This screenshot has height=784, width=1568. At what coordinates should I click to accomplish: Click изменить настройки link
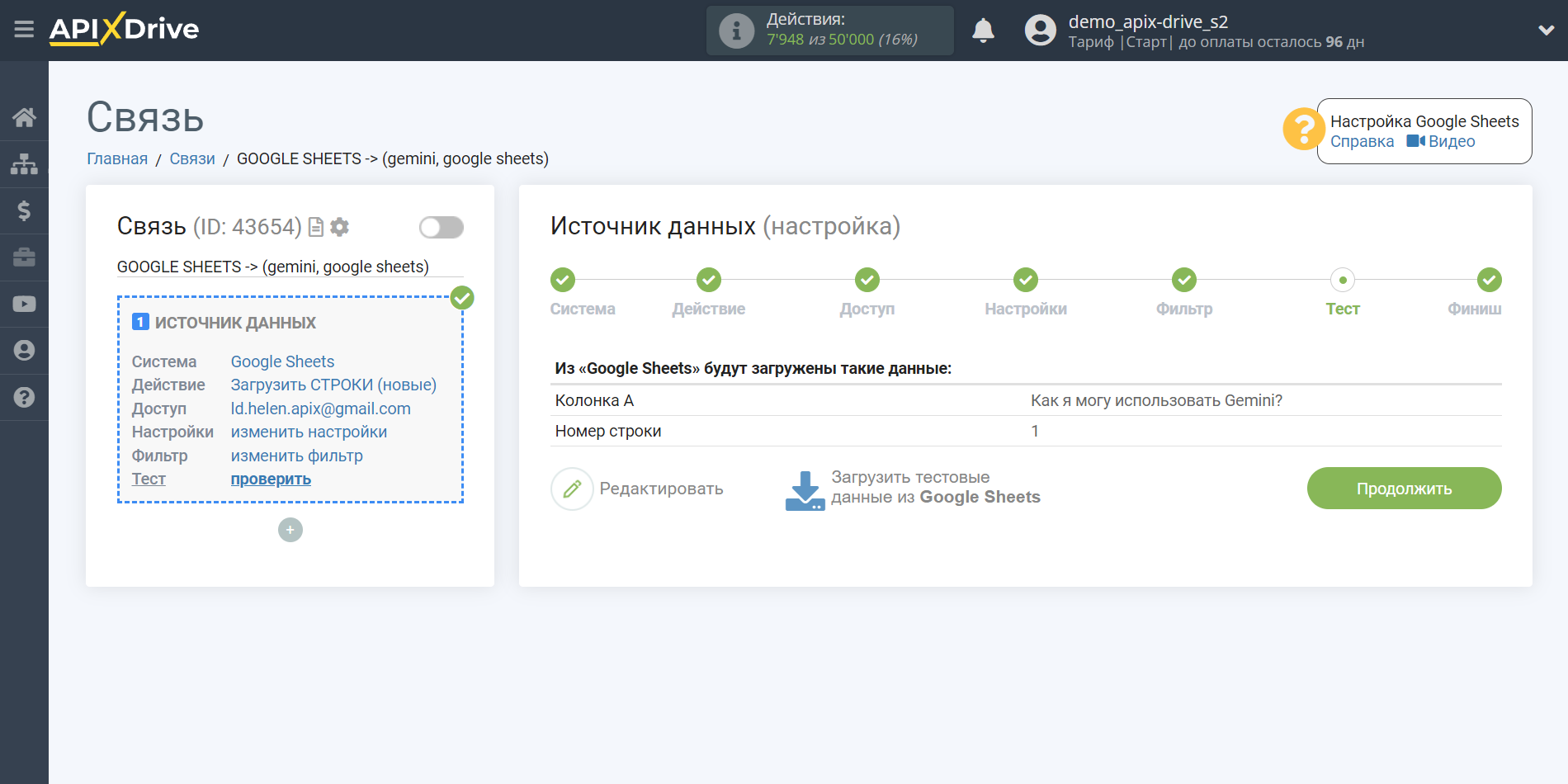pos(309,432)
